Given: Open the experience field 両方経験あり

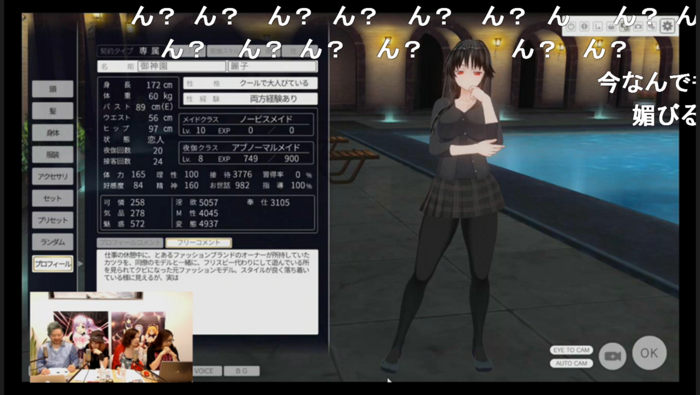Looking at the screenshot, I should (250, 99).
